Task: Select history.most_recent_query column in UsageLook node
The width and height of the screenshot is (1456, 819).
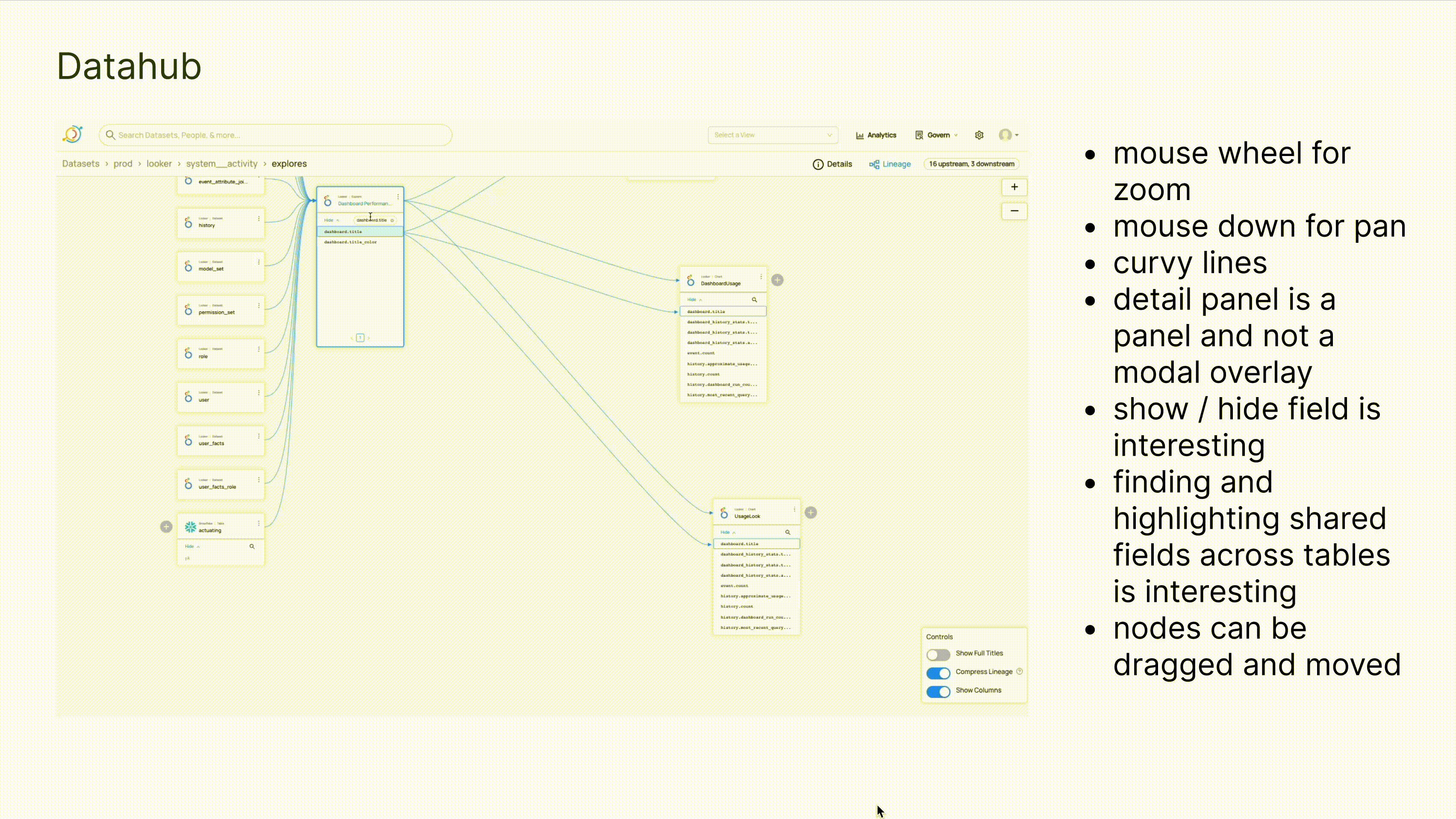Action: click(756, 628)
